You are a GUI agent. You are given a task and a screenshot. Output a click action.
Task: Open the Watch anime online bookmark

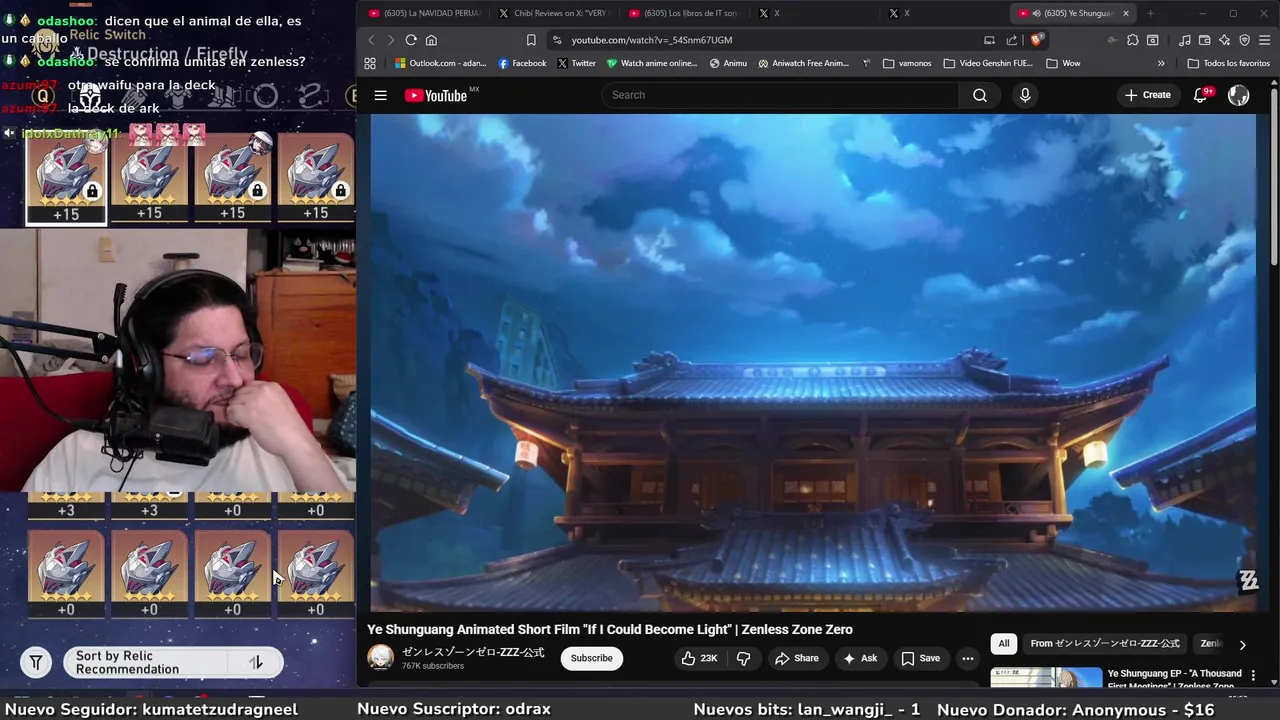pyautogui.click(x=652, y=63)
